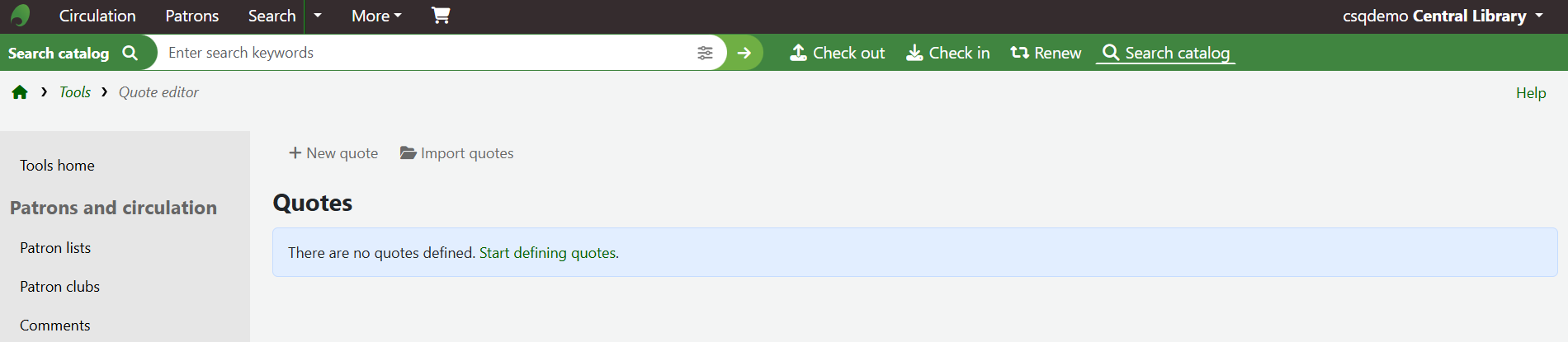
Task: Click the Check out toolbar link
Action: pyautogui.click(x=837, y=53)
